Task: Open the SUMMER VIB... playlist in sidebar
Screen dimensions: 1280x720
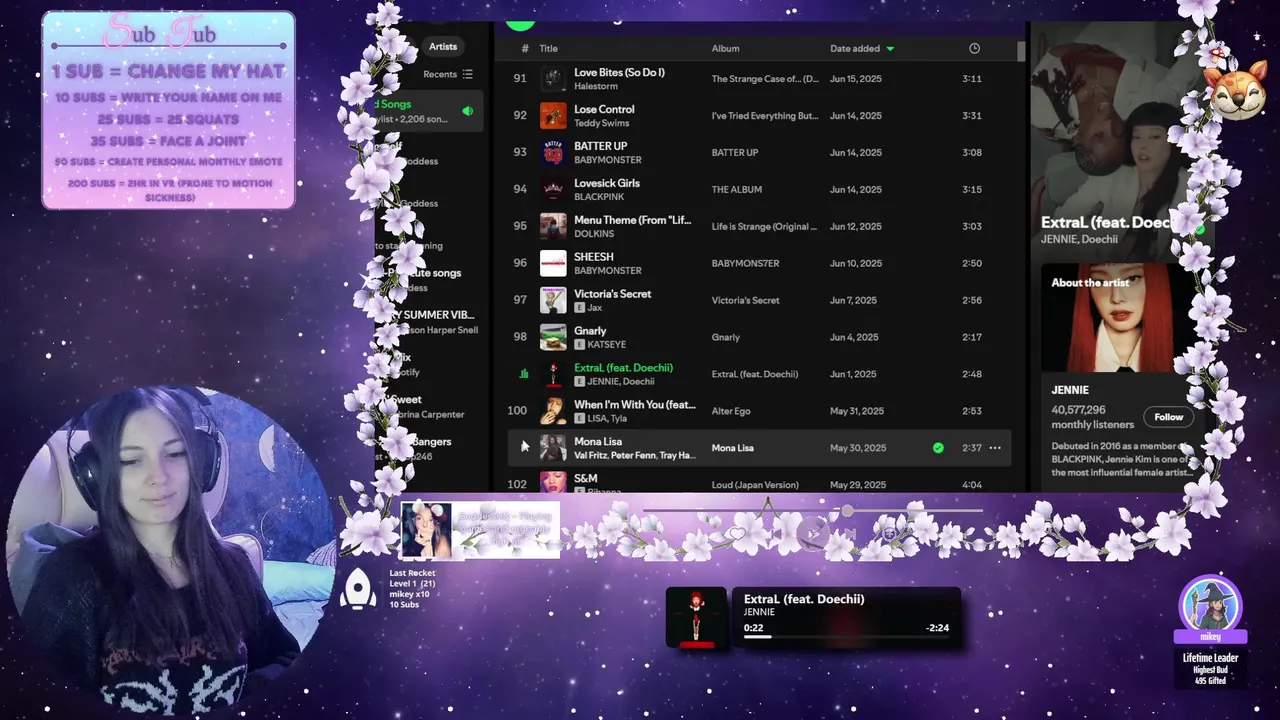Action: tap(433, 315)
